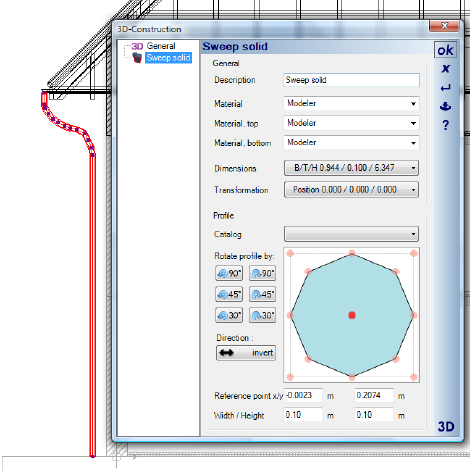This screenshot has width=470, height=471.
Task: Click the 3D icon beside General
Action: click(x=137, y=46)
